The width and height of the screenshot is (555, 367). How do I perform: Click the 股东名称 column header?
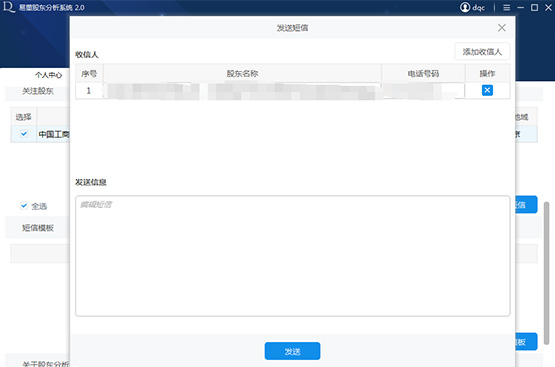click(242, 74)
